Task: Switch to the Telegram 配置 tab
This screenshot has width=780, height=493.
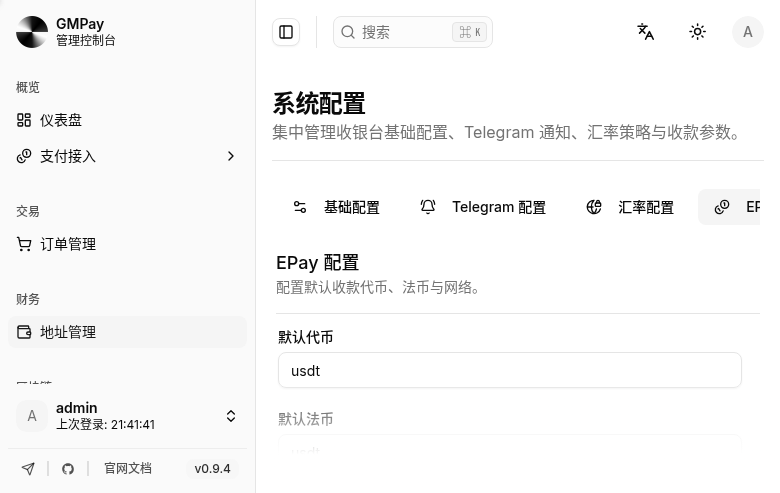Action: (483, 207)
